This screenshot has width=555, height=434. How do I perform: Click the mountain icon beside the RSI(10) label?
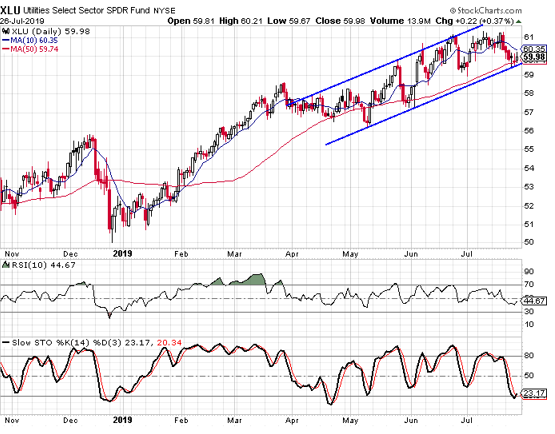(6, 265)
